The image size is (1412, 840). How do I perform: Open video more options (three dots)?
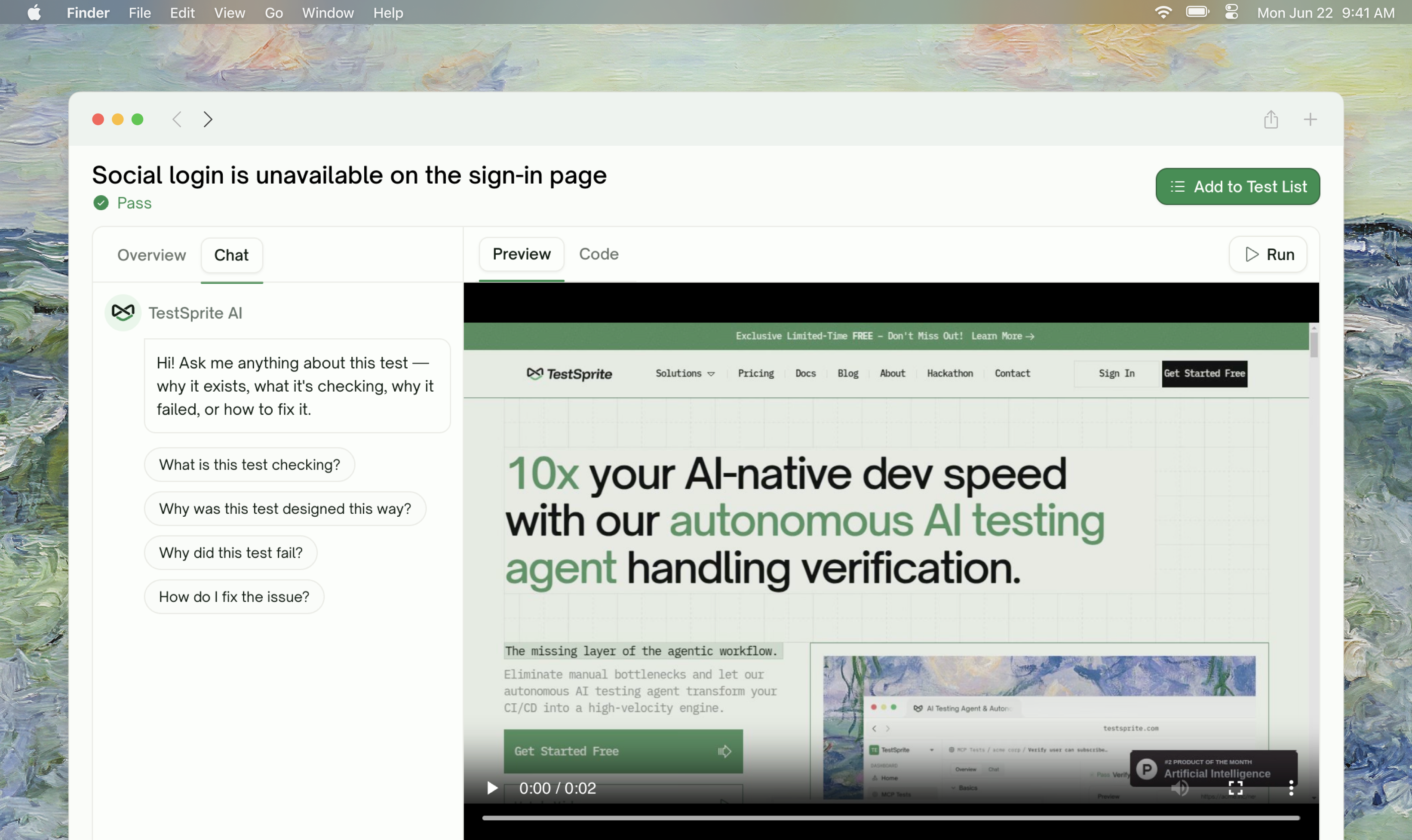click(x=1291, y=788)
